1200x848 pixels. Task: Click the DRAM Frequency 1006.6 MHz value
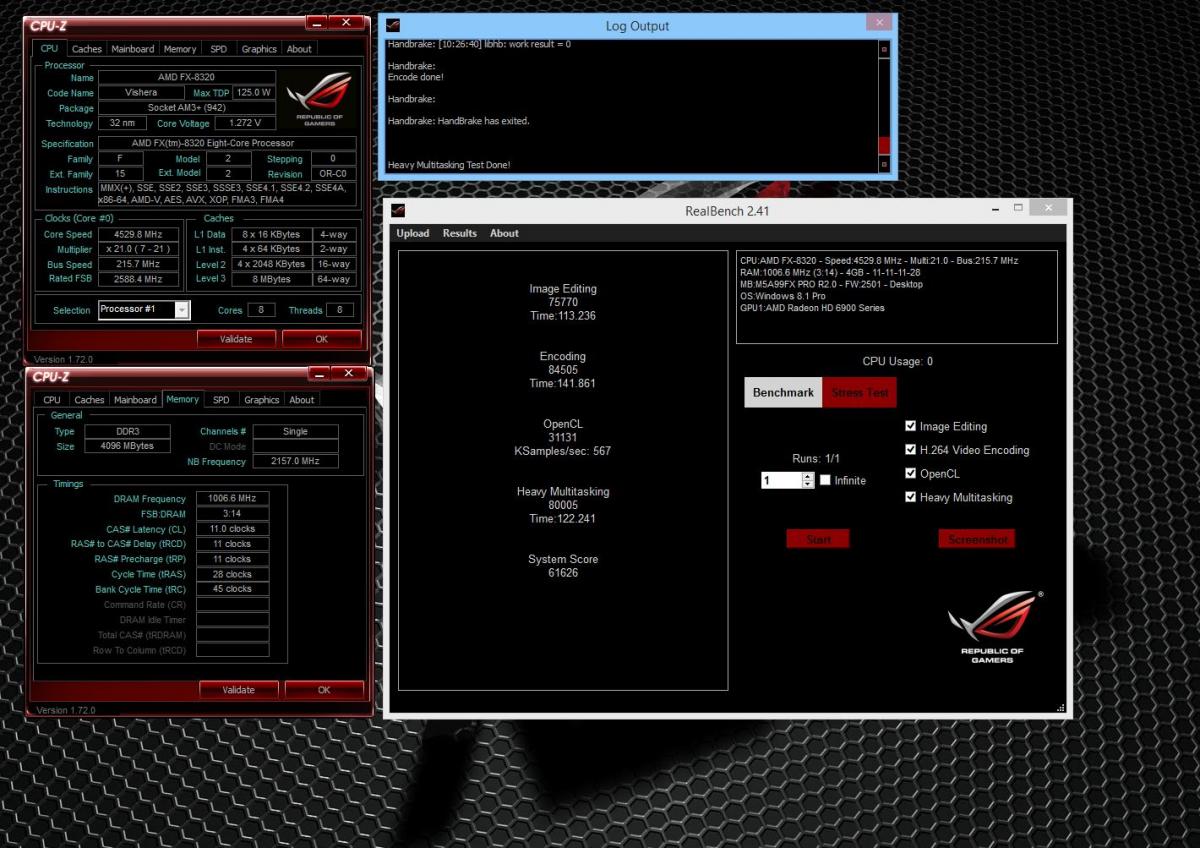click(x=232, y=499)
